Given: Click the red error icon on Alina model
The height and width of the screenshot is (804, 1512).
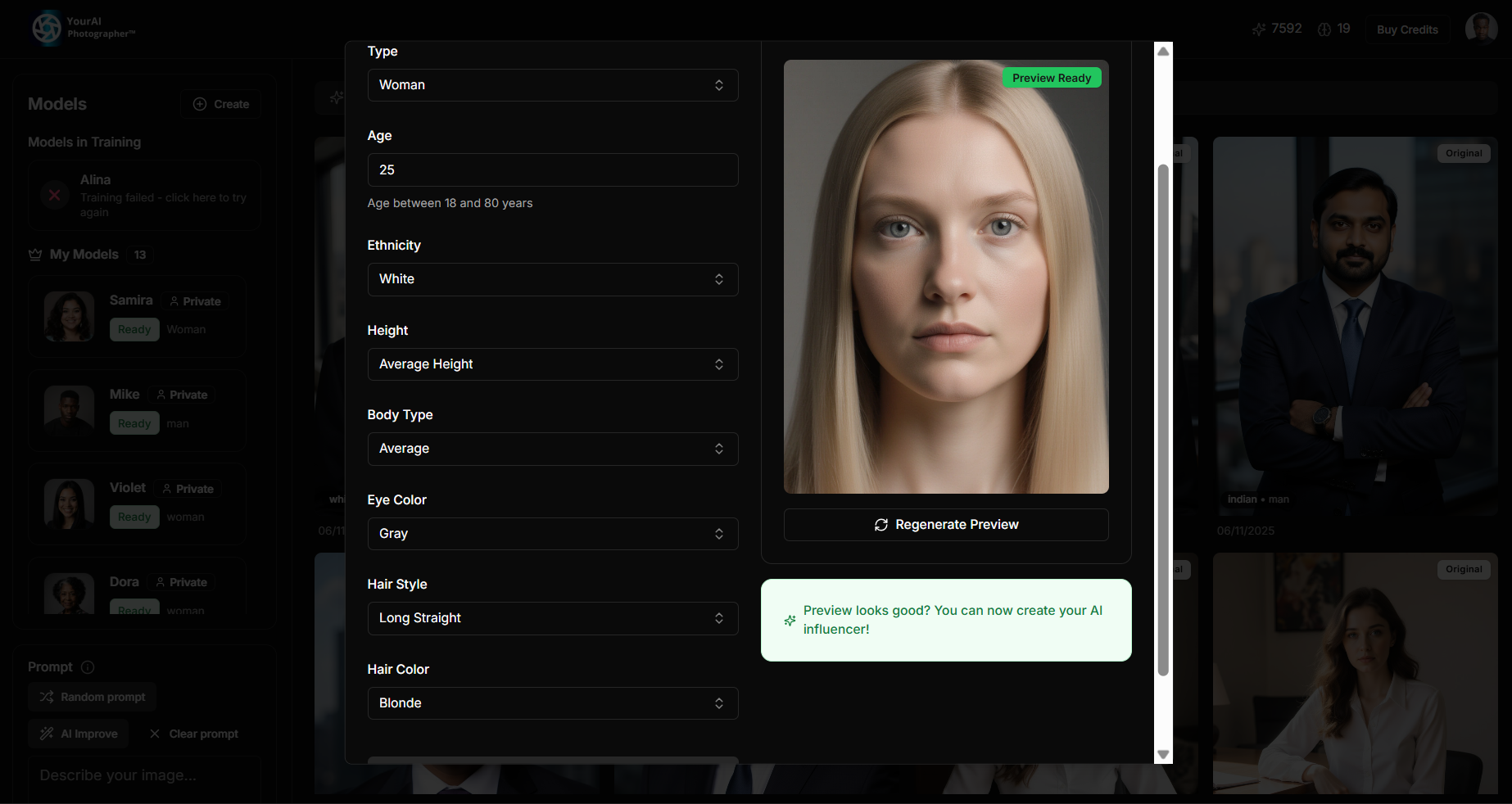Looking at the screenshot, I should coord(54,195).
